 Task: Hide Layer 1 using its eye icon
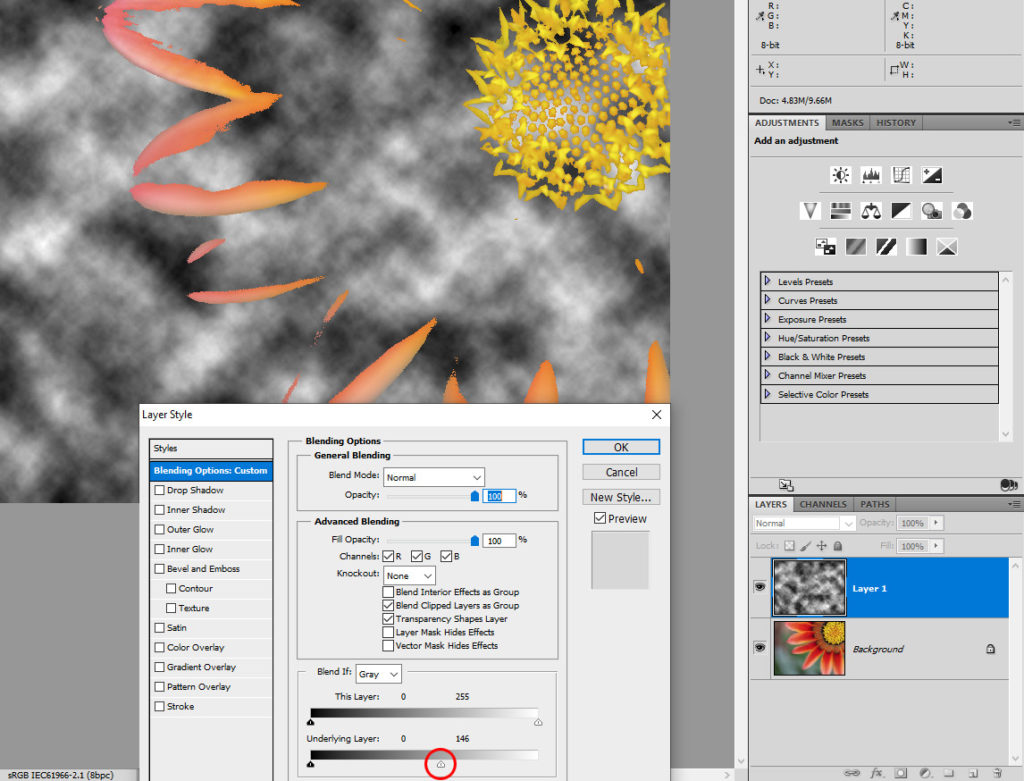coord(759,588)
